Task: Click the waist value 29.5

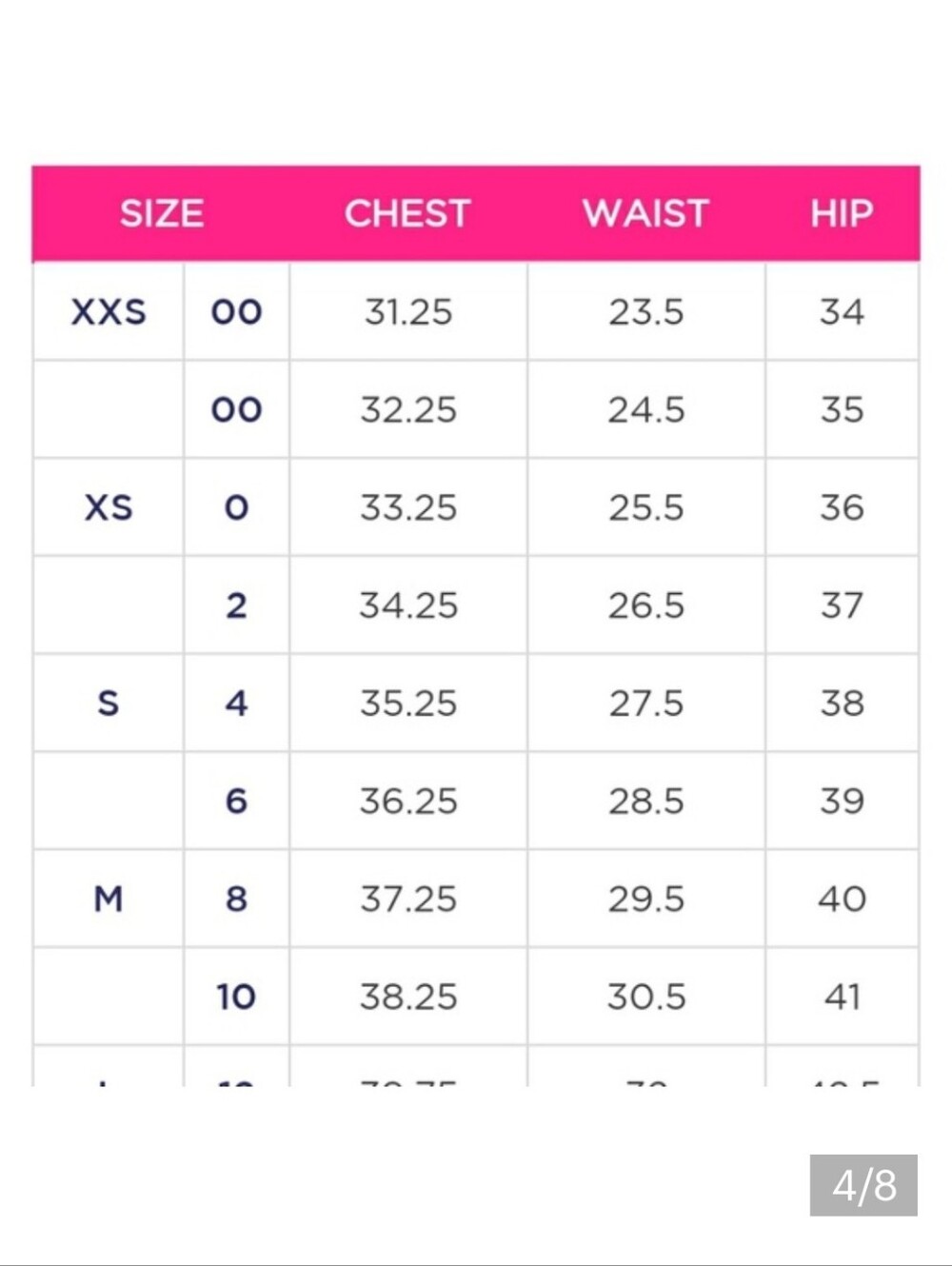Action: coord(646,899)
